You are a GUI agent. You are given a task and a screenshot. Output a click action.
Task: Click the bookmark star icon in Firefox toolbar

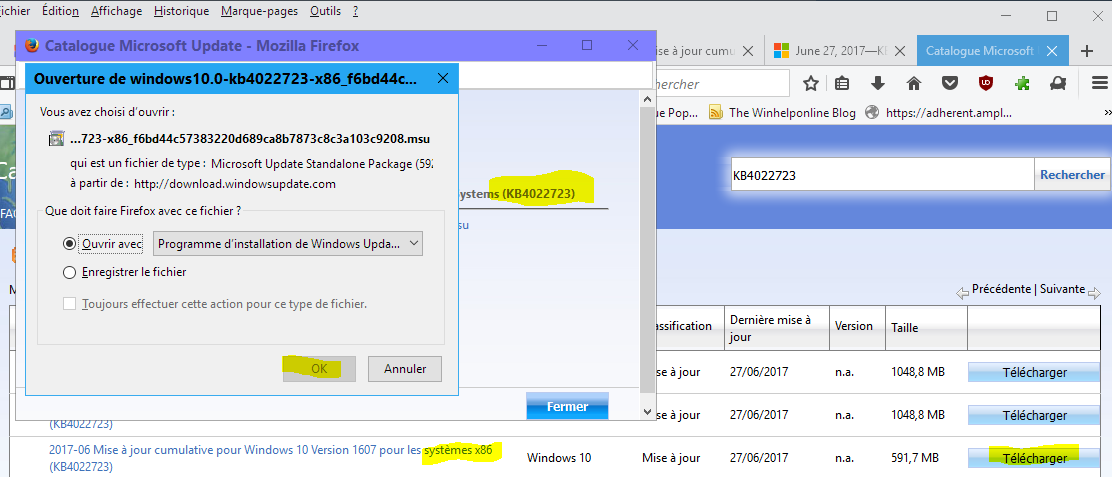[811, 84]
